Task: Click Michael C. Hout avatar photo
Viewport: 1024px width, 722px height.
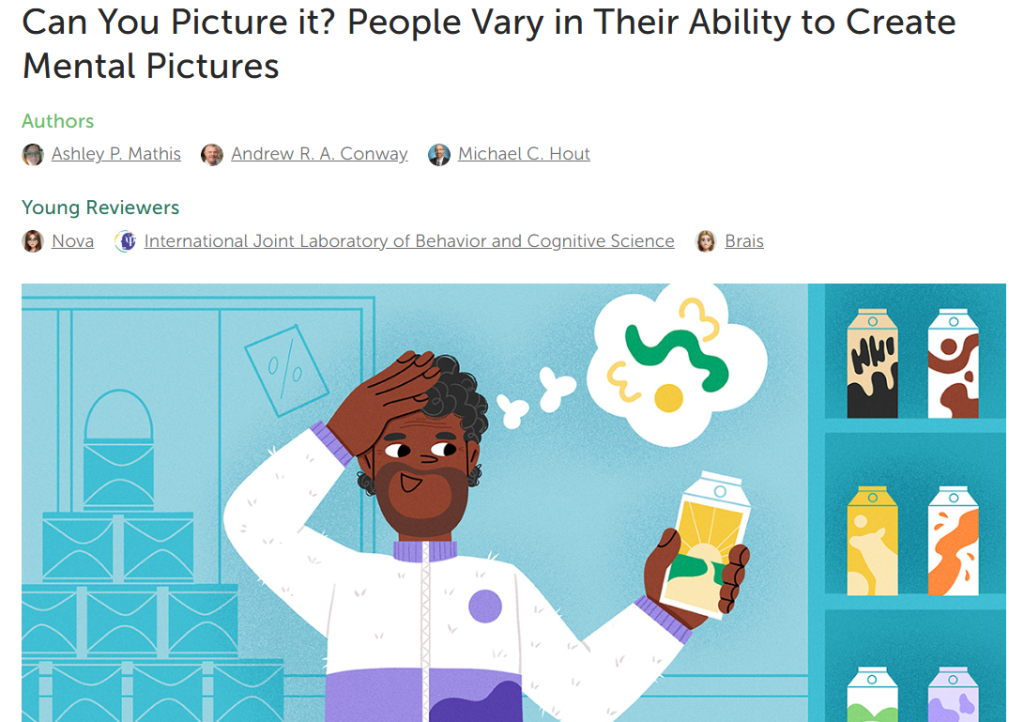Action: pyautogui.click(x=439, y=155)
